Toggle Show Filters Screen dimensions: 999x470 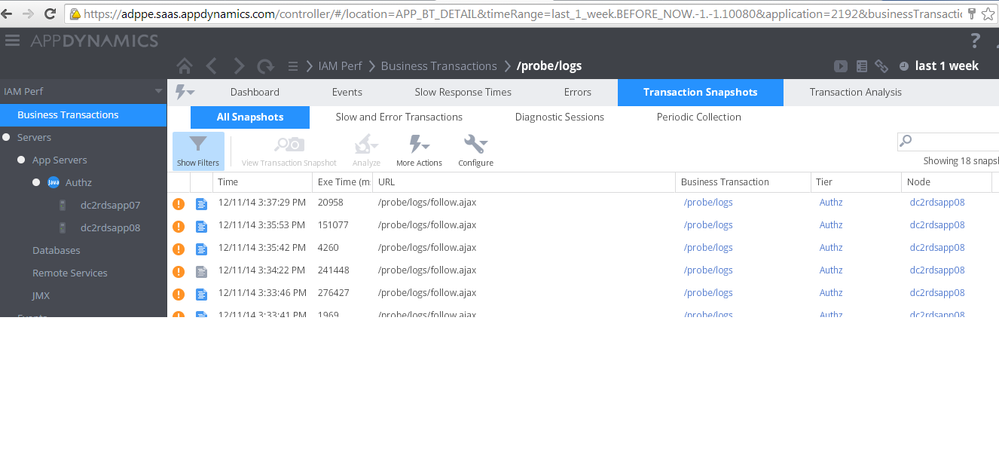pyautogui.click(x=198, y=152)
